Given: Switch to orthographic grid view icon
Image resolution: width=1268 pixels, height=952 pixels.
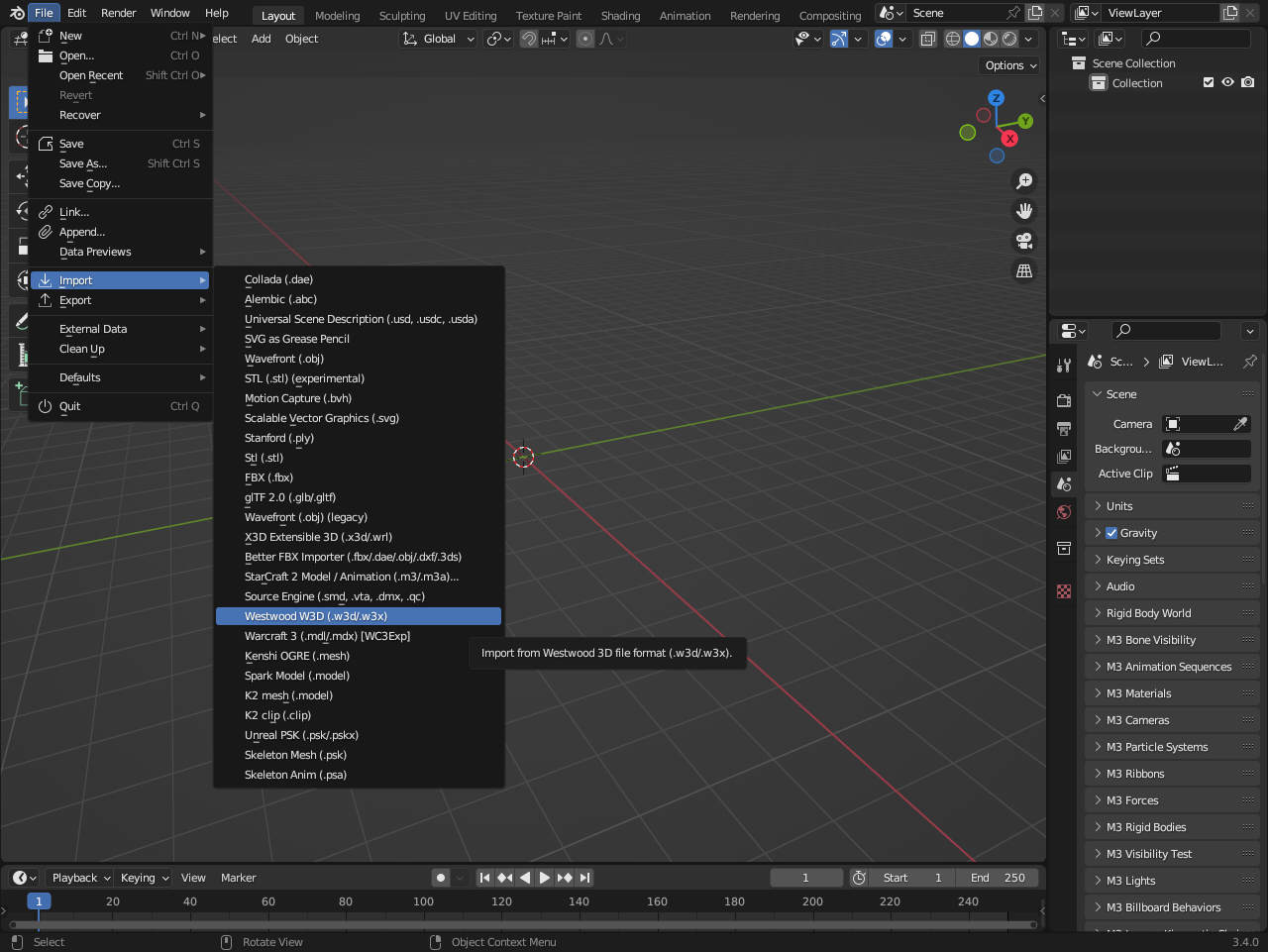Looking at the screenshot, I should coord(1024,270).
